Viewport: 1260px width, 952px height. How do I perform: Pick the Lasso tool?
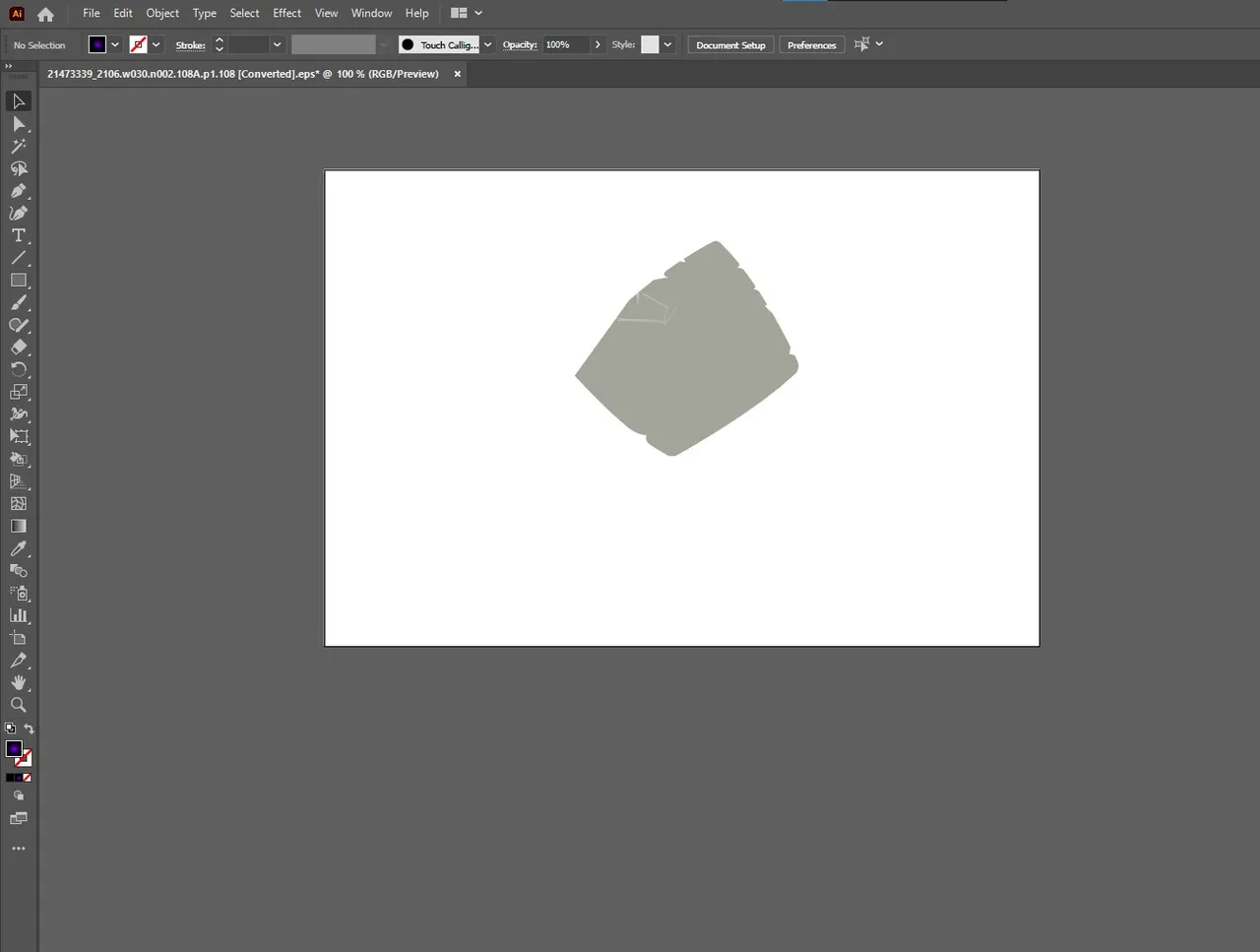pos(19,168)
